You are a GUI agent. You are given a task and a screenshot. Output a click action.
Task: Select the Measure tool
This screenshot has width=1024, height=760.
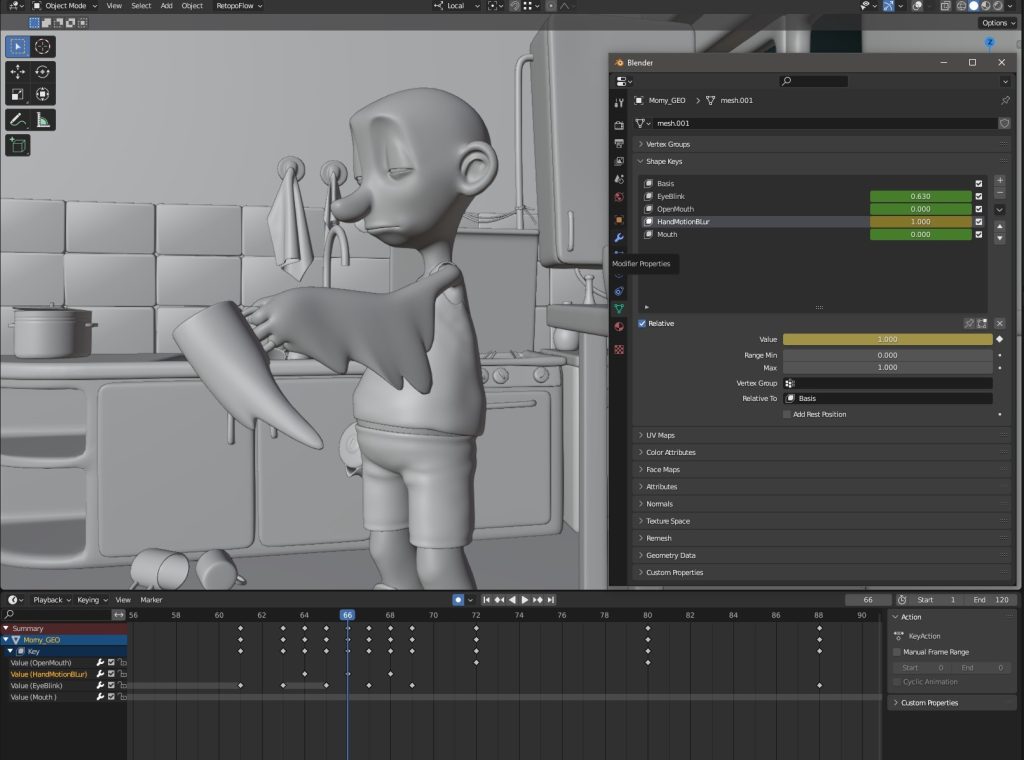(x=42, y=119)
